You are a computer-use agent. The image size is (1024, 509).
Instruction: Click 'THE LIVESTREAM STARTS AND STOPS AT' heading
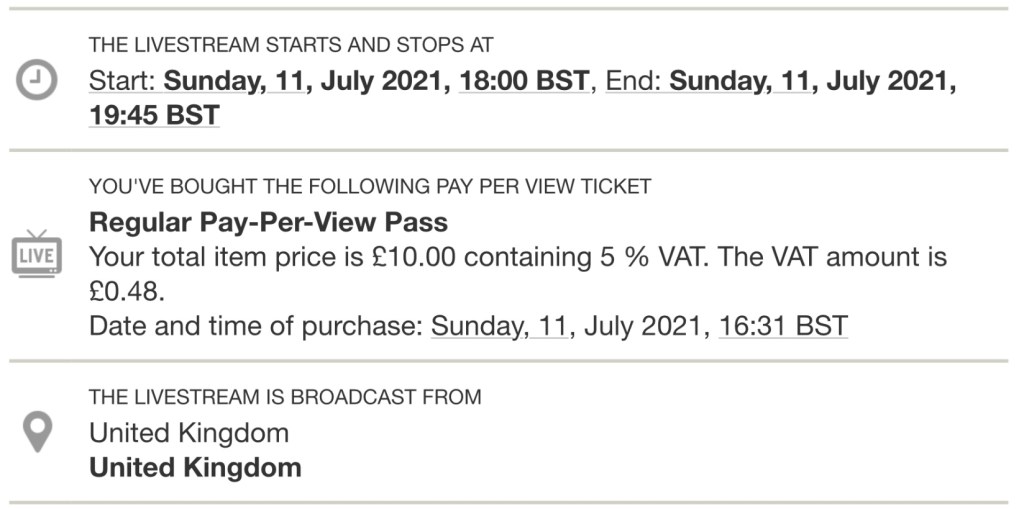(291, 44)
